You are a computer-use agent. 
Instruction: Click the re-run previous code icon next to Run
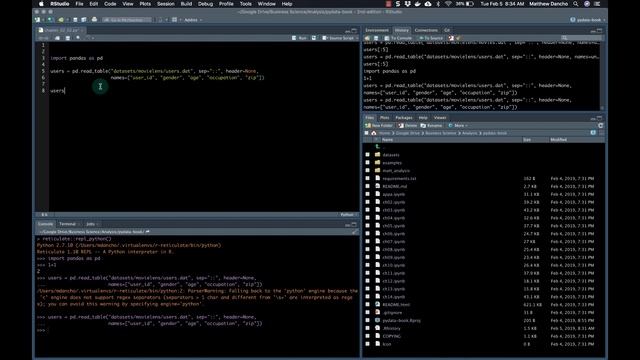[314, 38]
